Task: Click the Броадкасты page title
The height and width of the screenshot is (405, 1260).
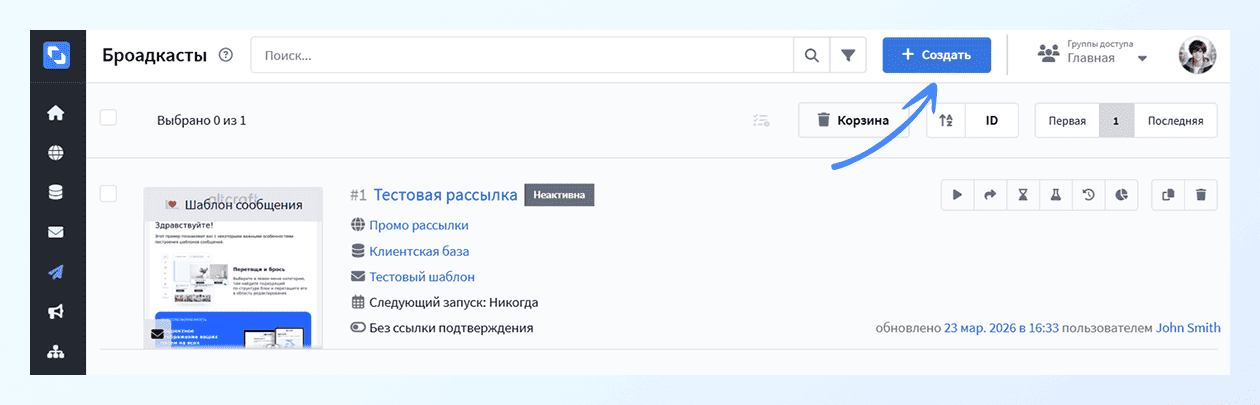Action: pos(155,55)
